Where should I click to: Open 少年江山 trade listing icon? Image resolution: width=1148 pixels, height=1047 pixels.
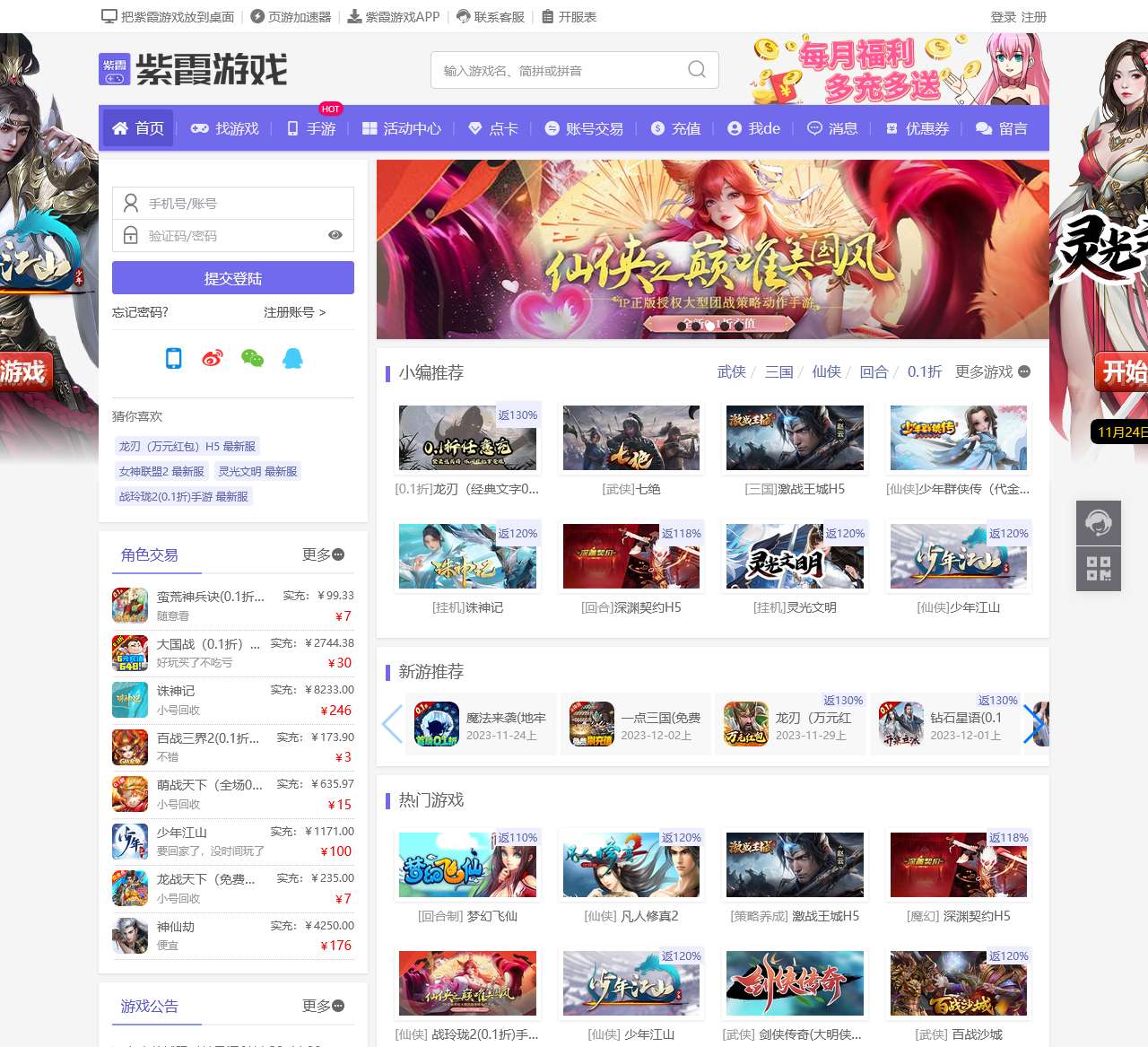pos(130,842)
